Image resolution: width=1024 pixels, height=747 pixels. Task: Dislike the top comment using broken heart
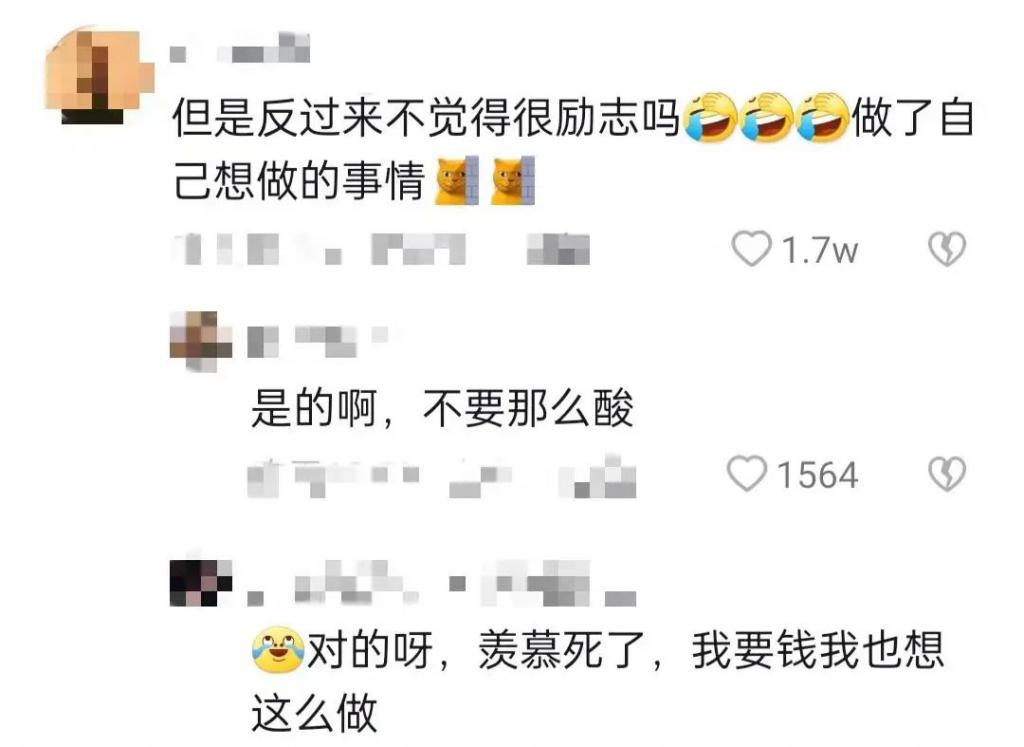[x=947, y=249]
